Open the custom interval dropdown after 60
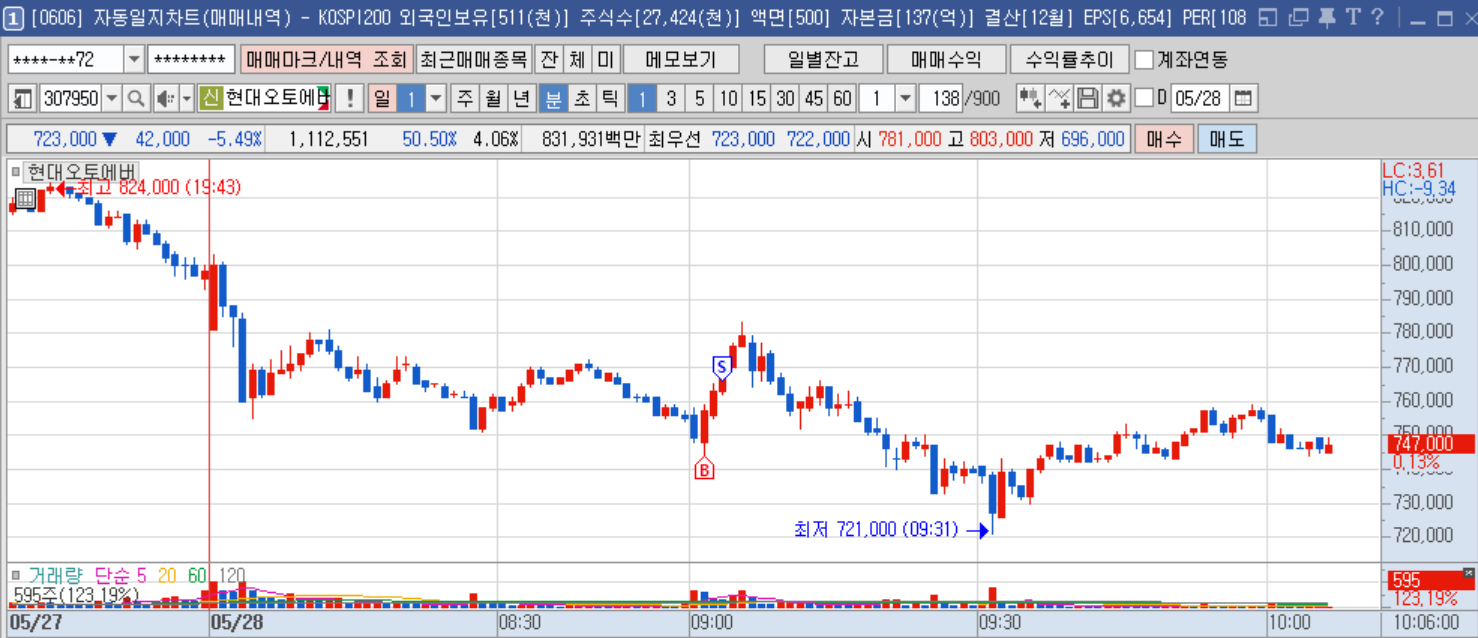 tap(905, 98)
